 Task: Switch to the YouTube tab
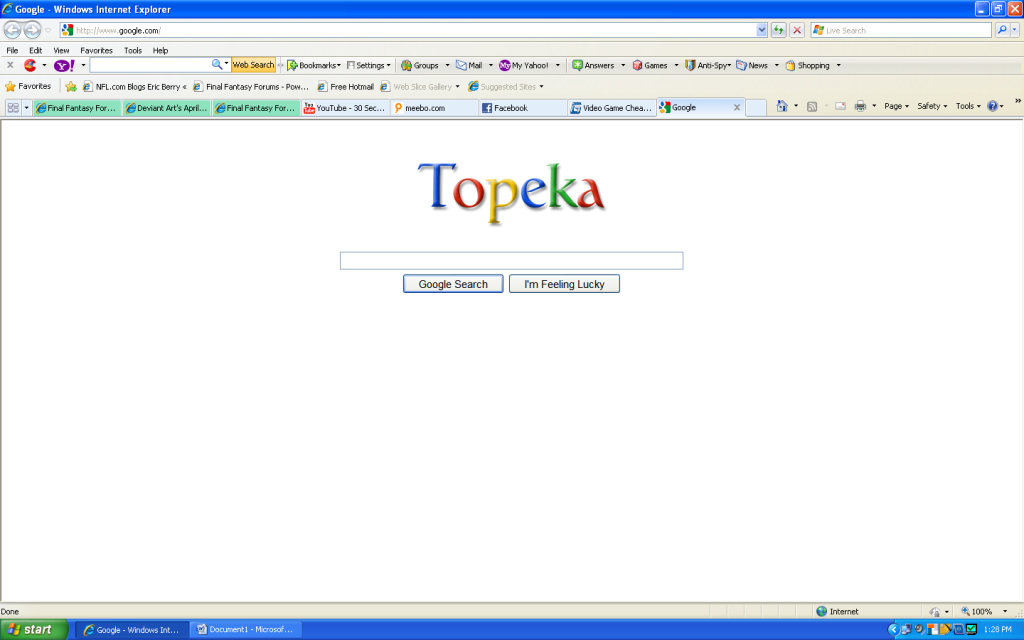[345, 108]
